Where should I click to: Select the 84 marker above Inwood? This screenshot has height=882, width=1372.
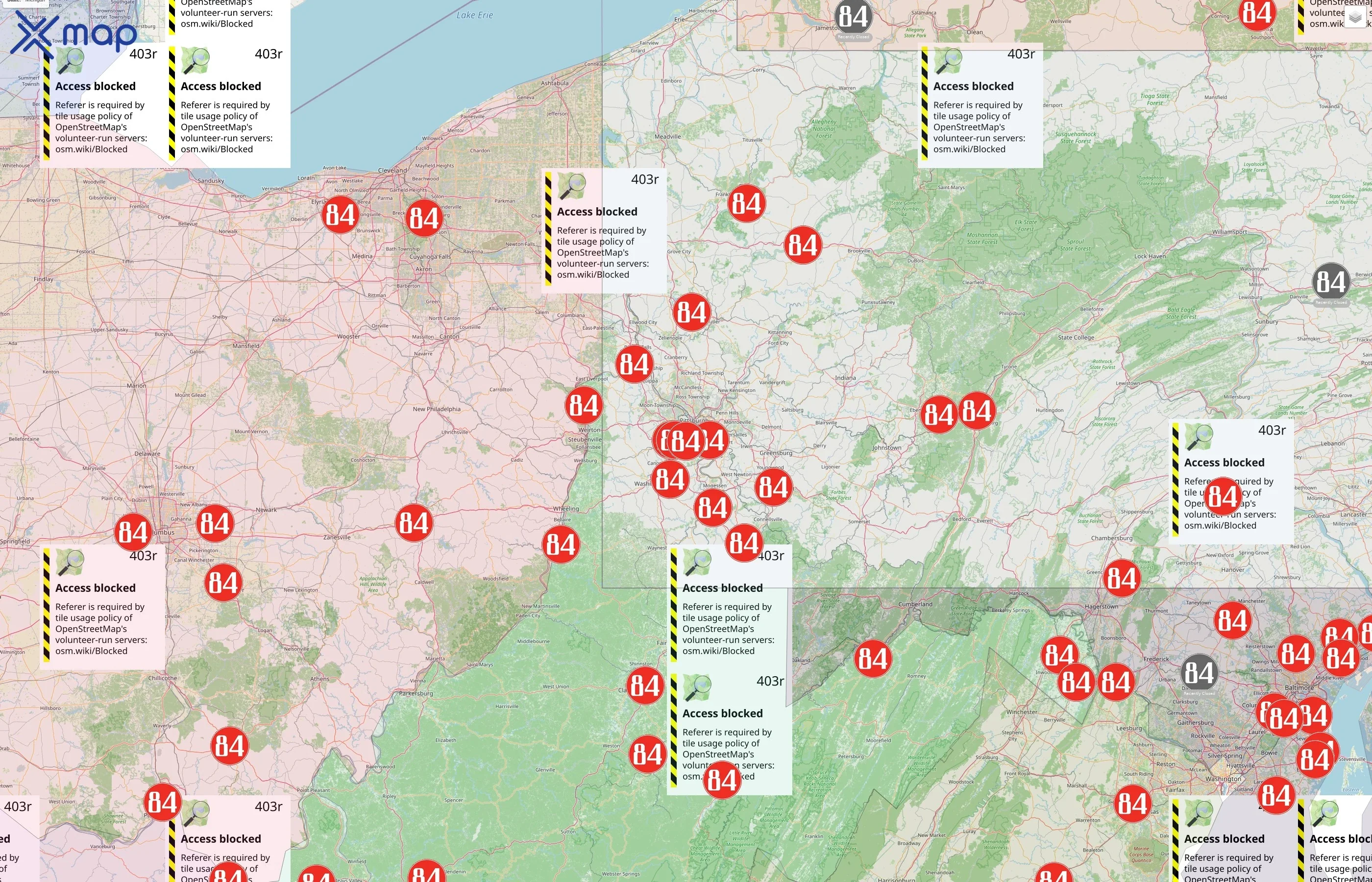point(1059,655)
